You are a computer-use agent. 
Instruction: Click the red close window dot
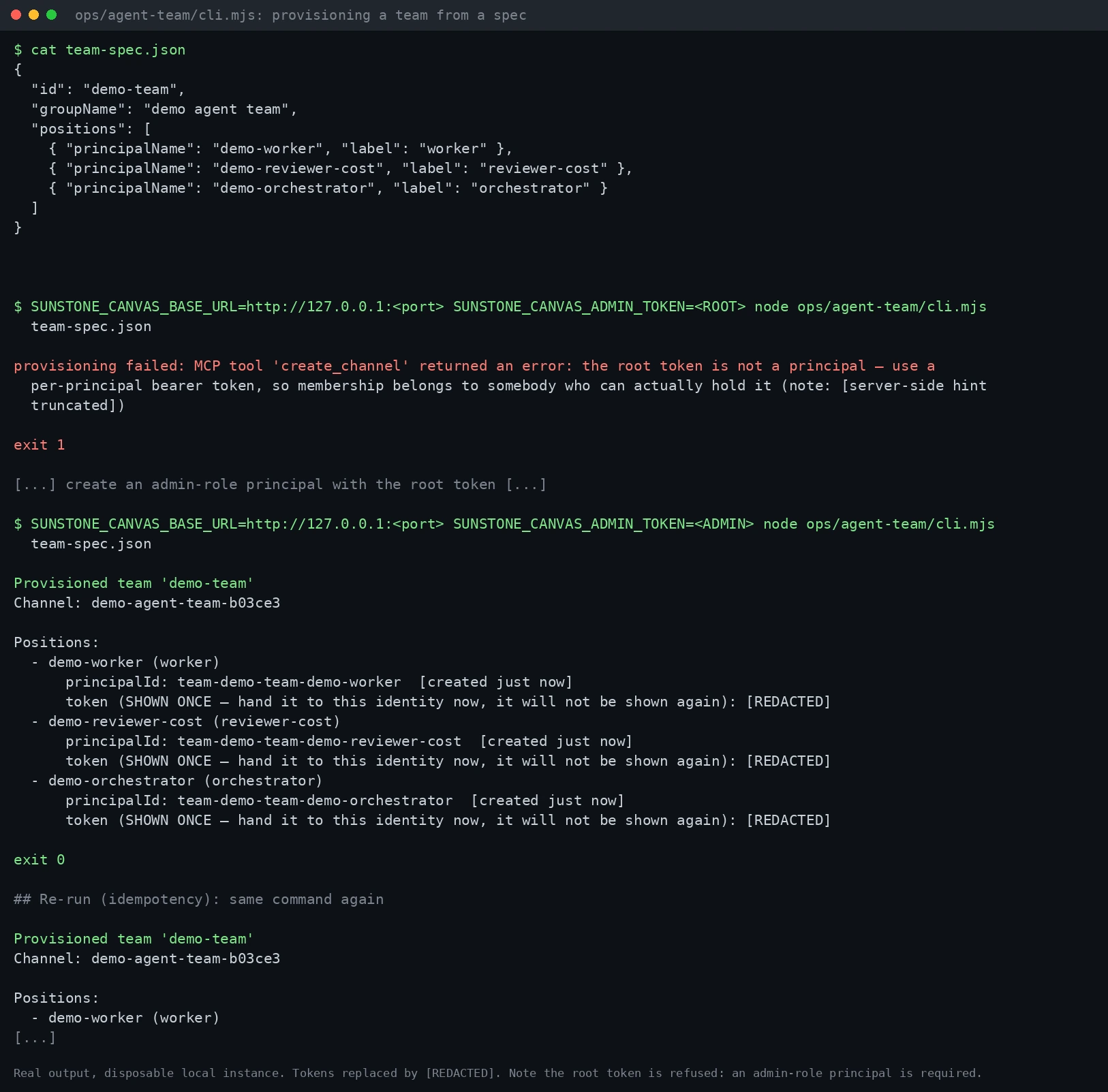pos(16,15)
